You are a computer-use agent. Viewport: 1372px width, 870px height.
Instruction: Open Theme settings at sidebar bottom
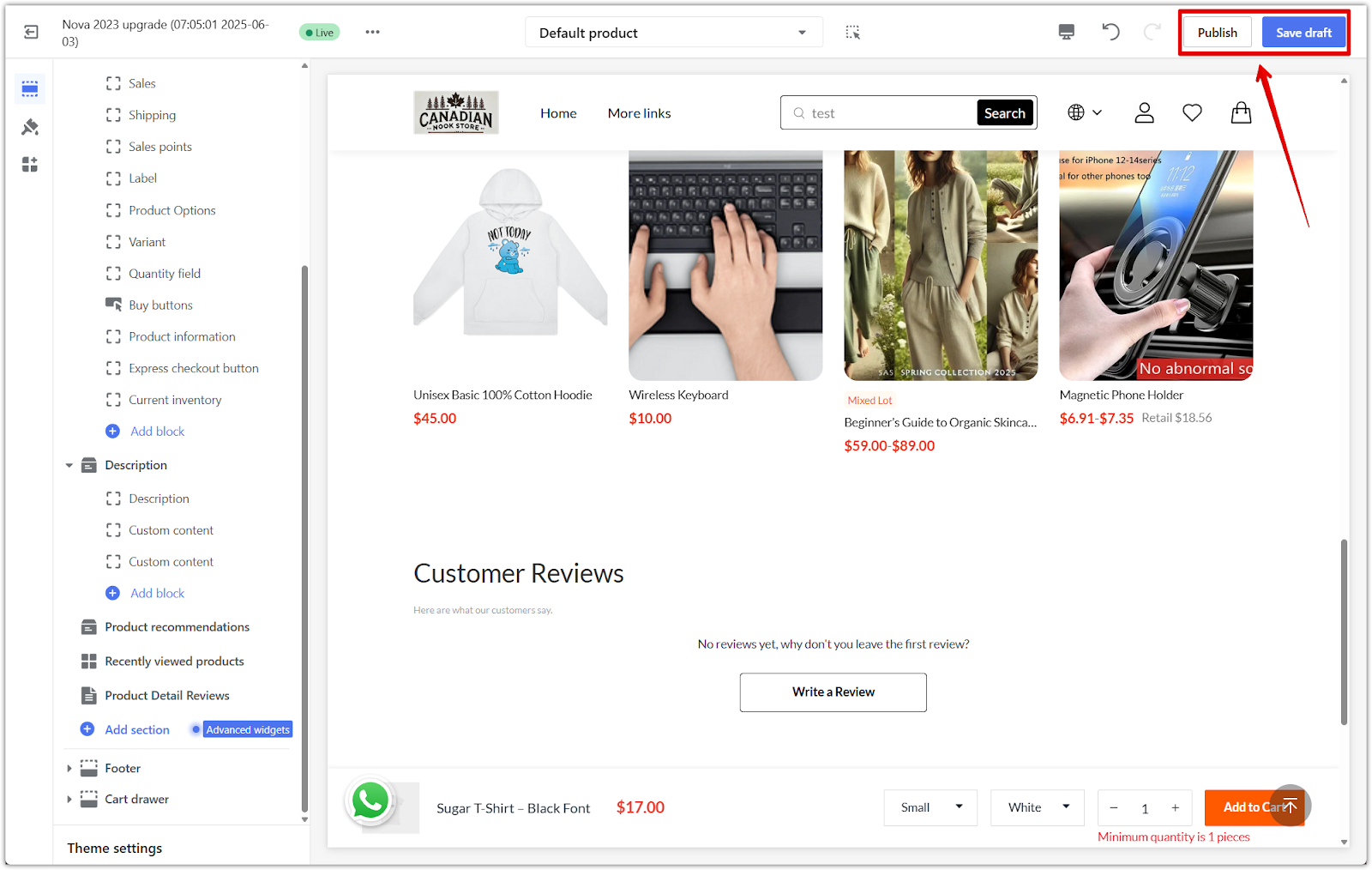[x=115, y=849]
